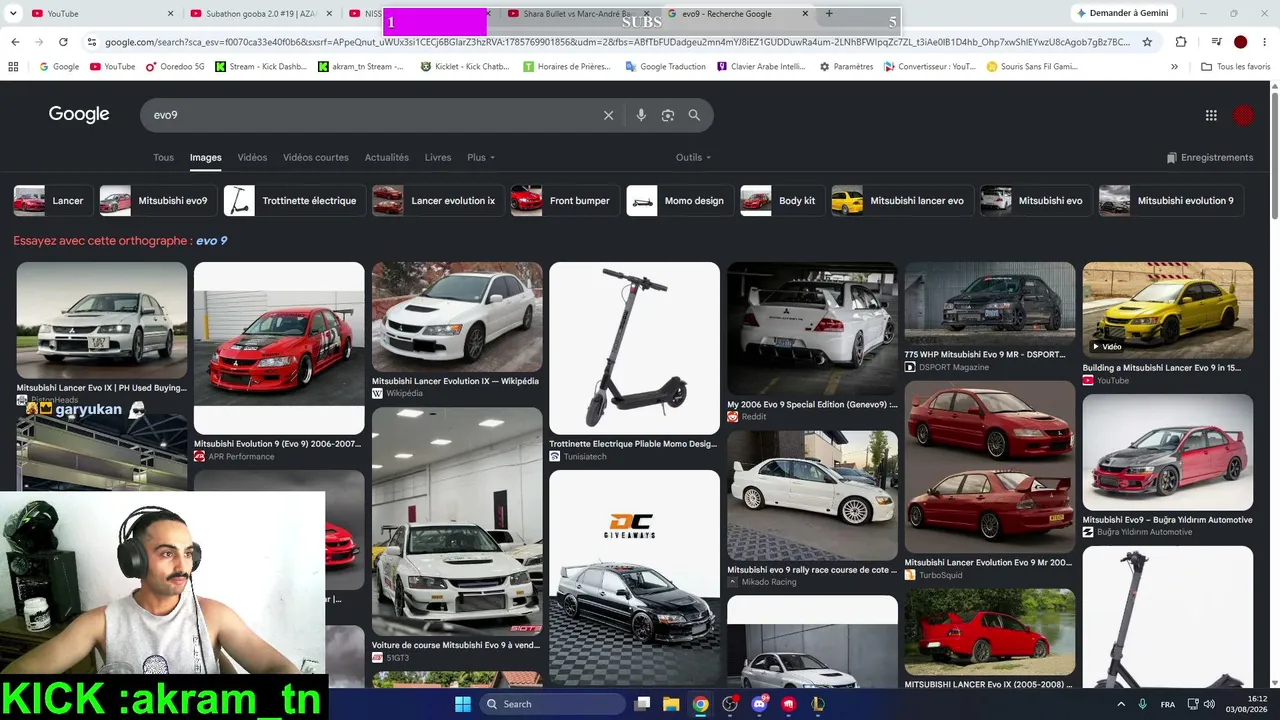
Task: View site information icon in address bar
Action: 92,42
